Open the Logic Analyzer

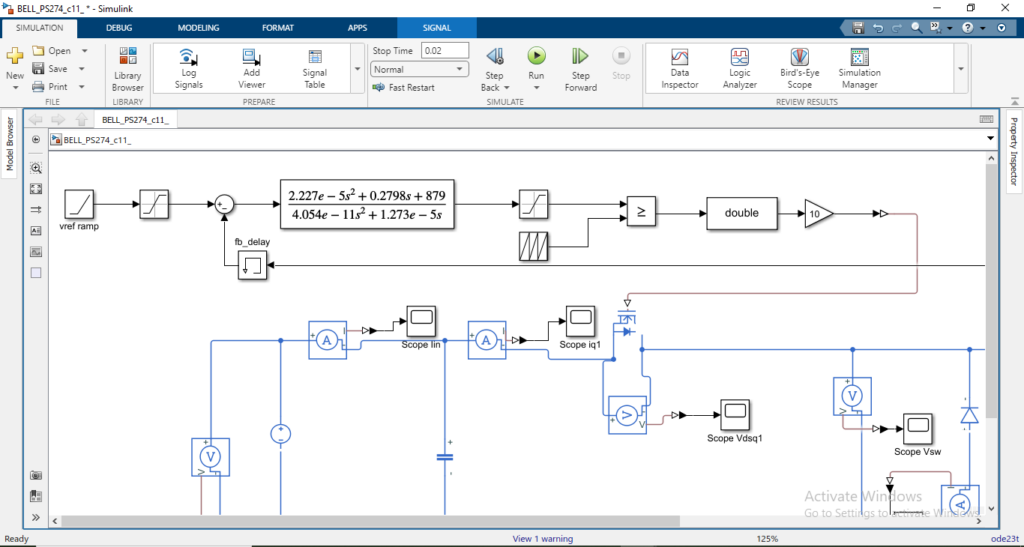pyautogui.click(x=739, y=69)
